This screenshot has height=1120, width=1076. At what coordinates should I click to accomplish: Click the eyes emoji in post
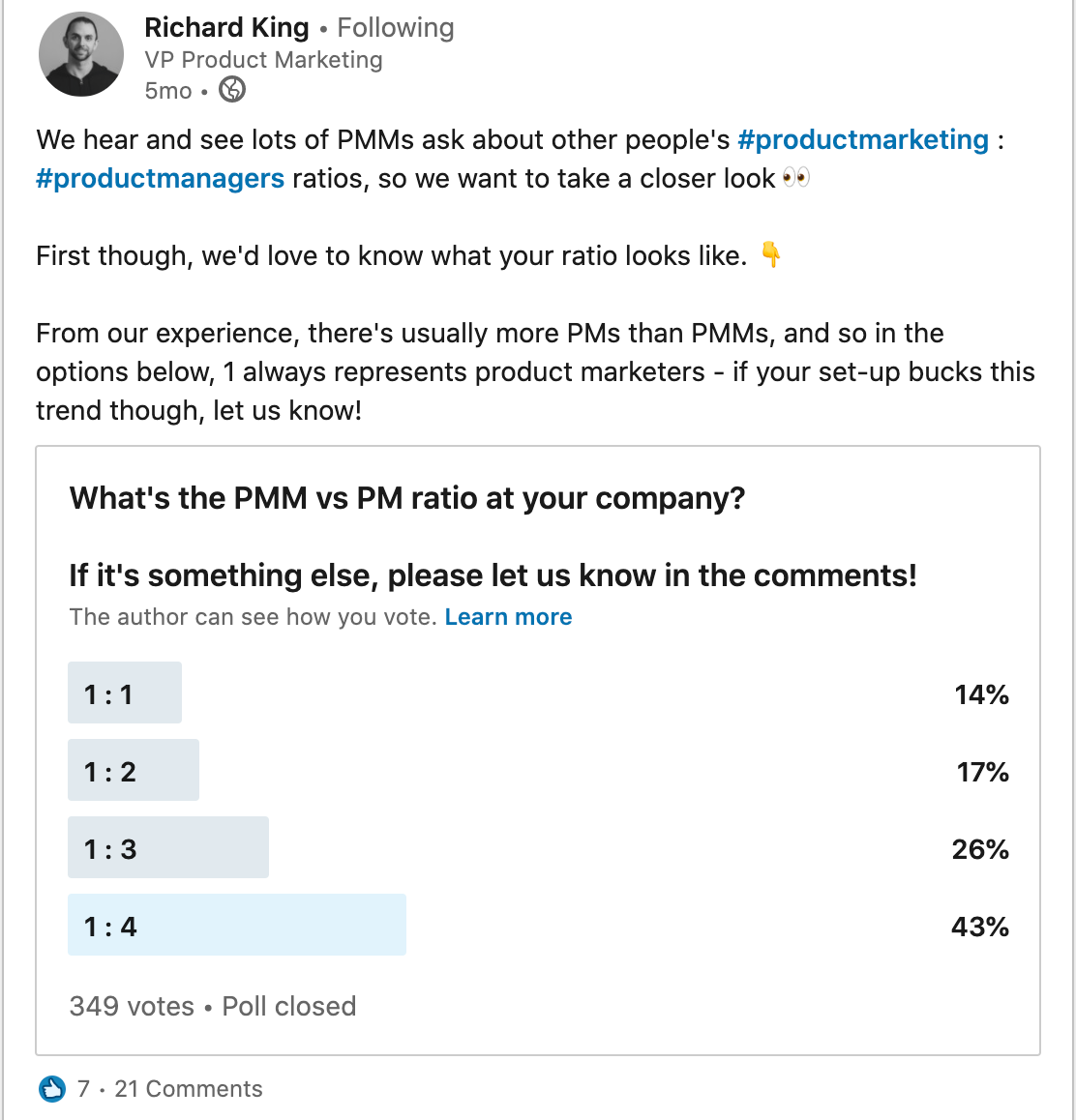[795, 178]
